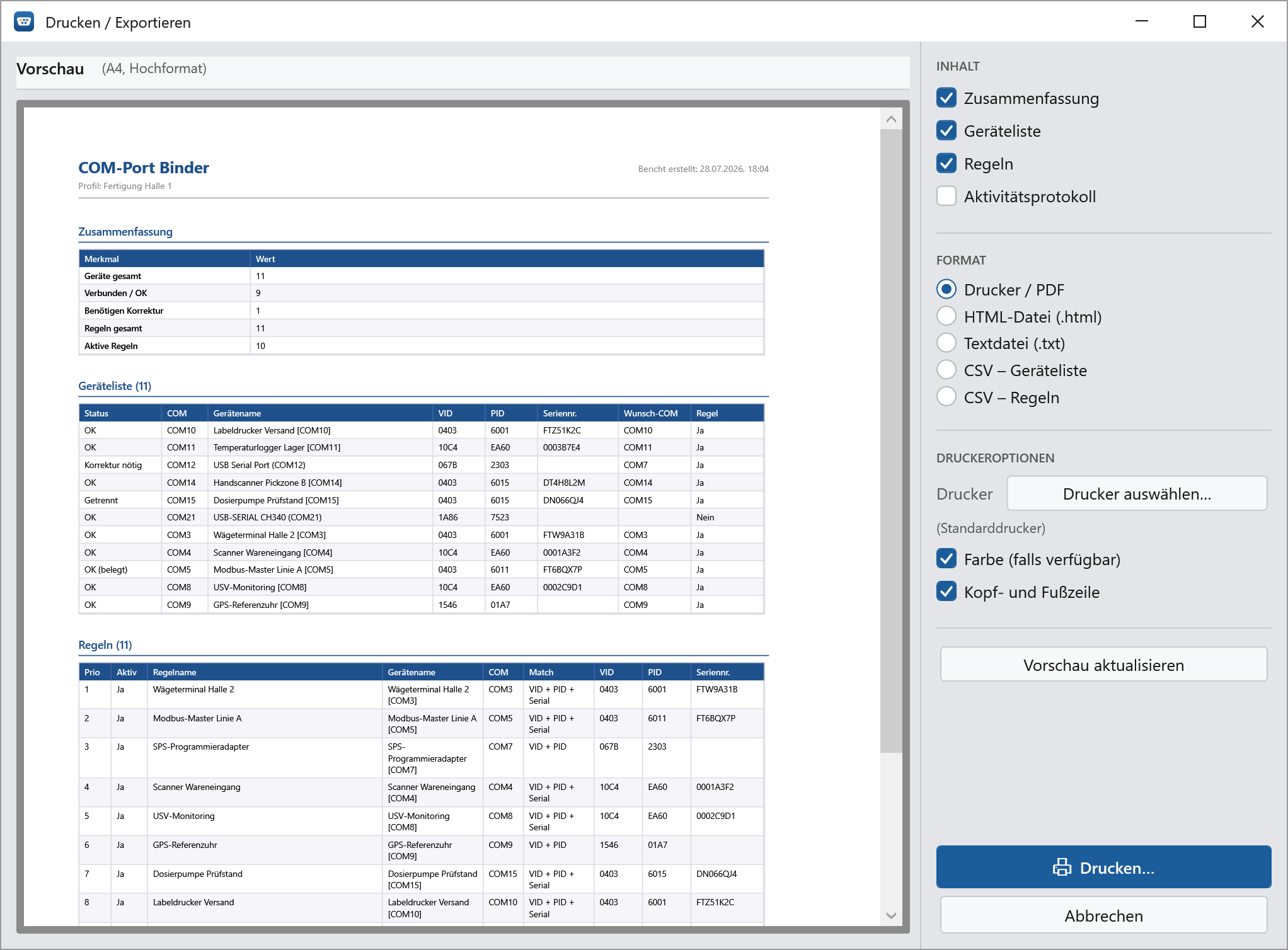Click the preview vertical scrollbar thumb
This screenshot has width=1288, height=950.
tap(891, 441)
